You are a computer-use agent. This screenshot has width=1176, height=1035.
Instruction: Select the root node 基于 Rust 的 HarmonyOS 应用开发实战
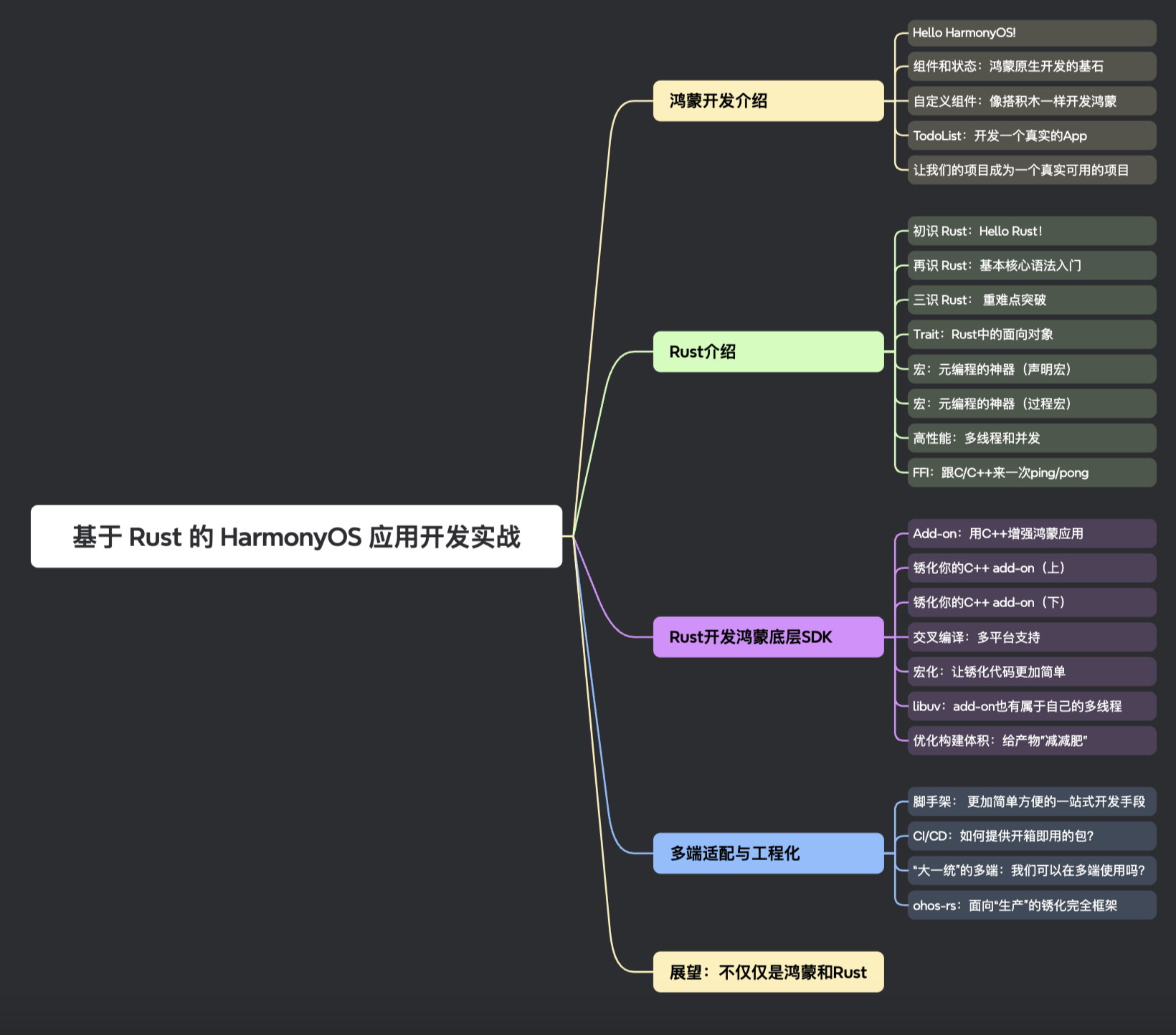[296, 536]
